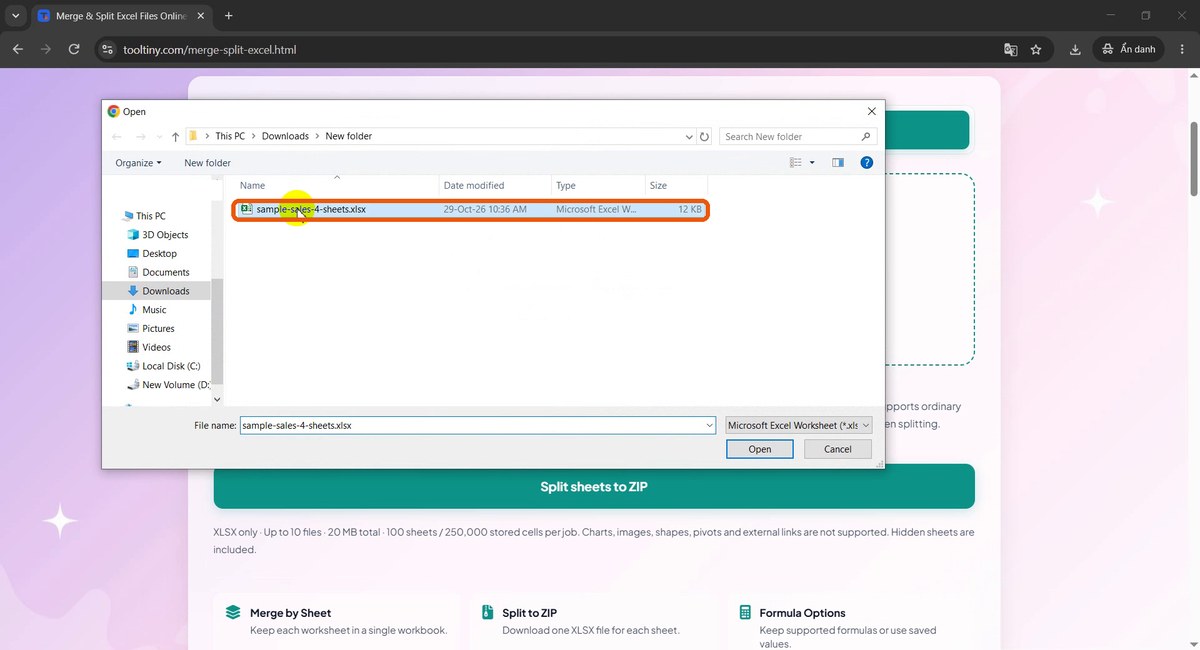Open Chrome translate page icon

click(x=1011, y=49)
